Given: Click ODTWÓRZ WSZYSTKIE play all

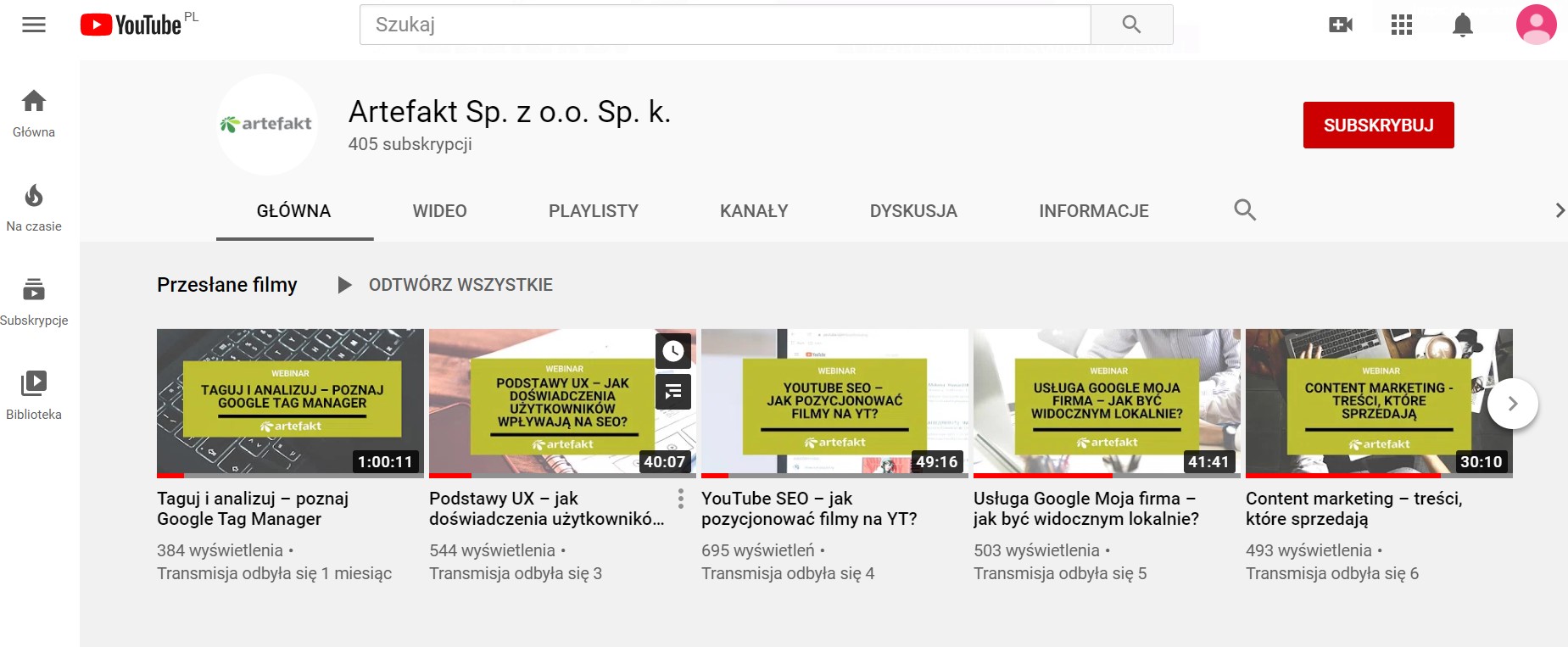Looking at the screenshot, I should [445, 285].
